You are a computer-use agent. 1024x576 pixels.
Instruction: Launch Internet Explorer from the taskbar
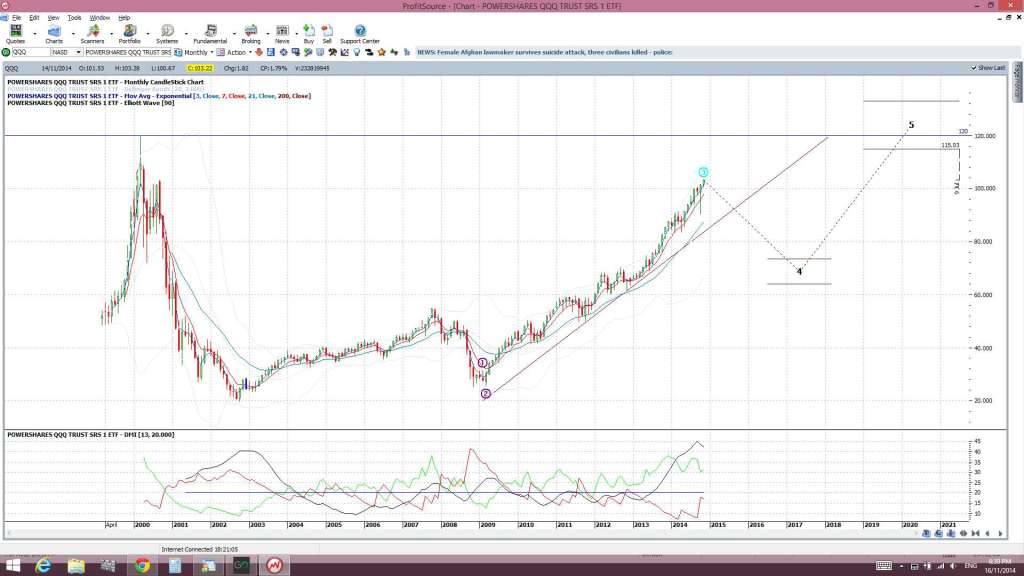tap(43, 566)
